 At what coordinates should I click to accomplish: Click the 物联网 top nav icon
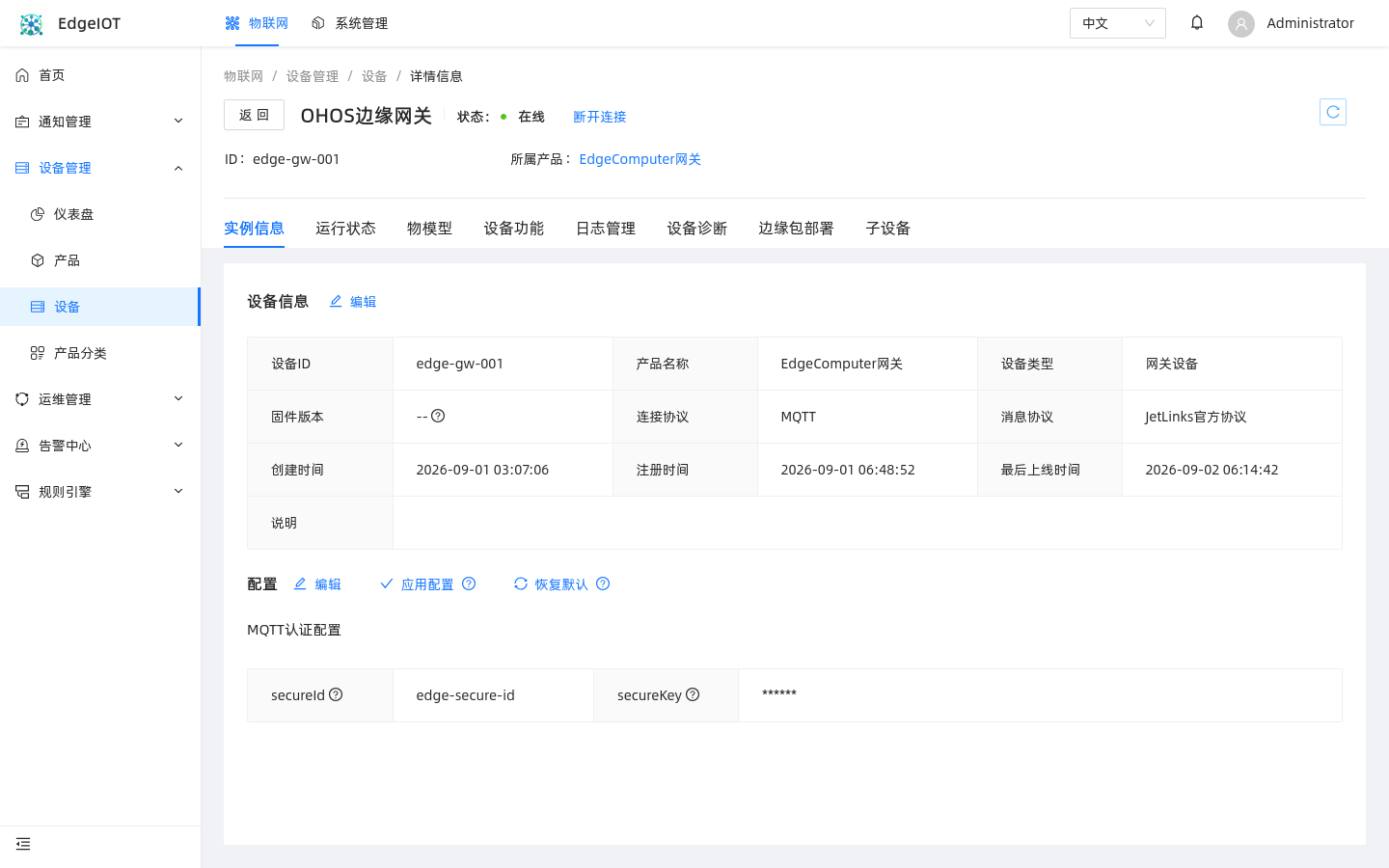point(232,23)
